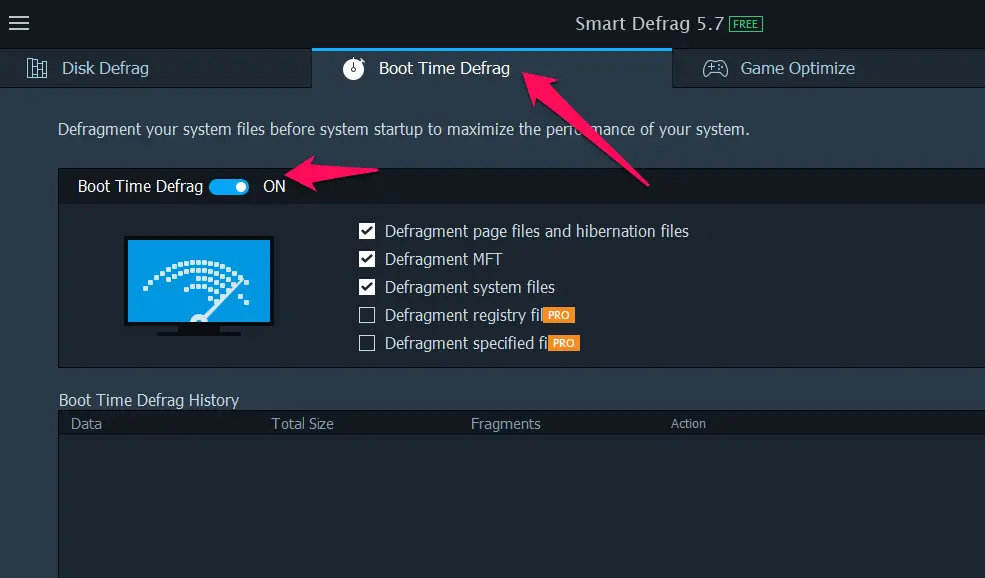Sort history by the Fragments column

[x=506, y=423]
